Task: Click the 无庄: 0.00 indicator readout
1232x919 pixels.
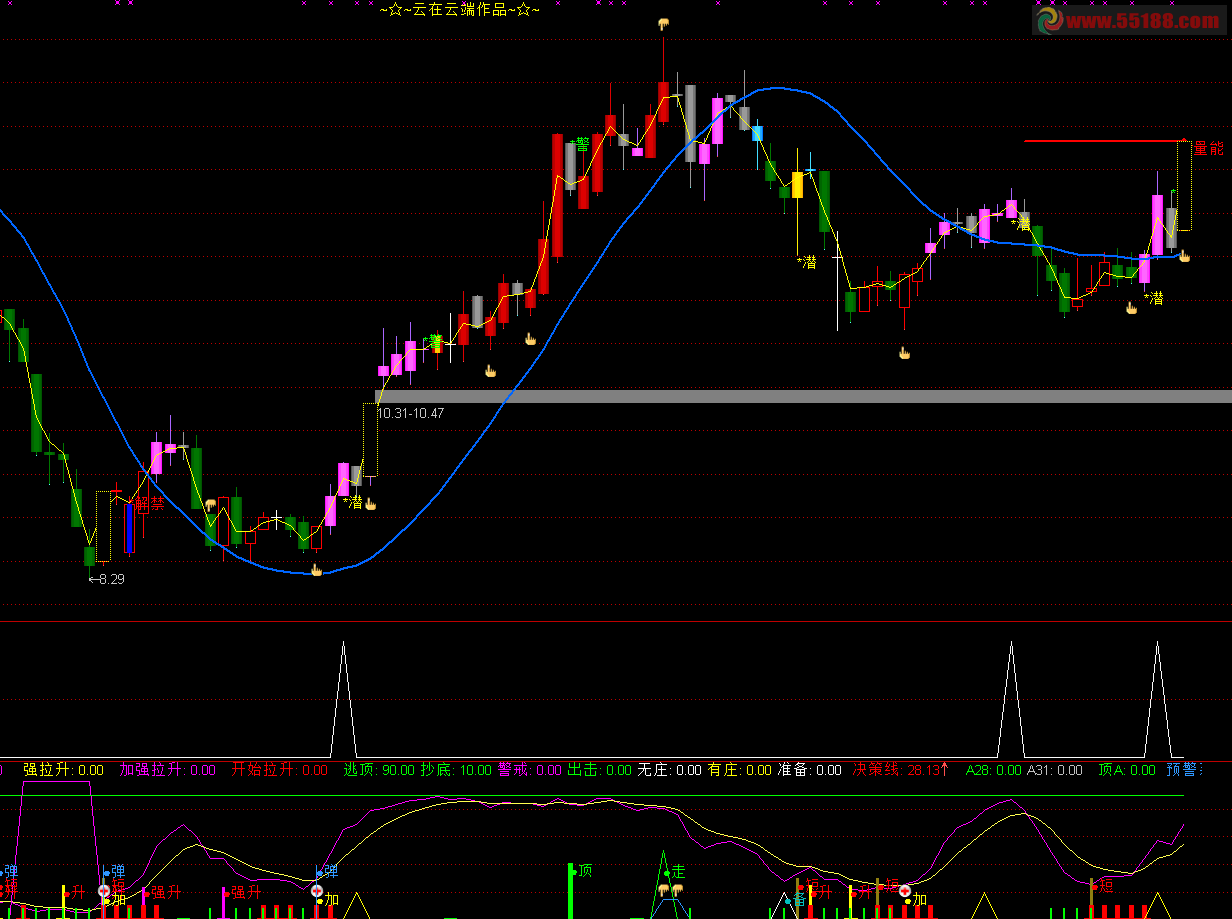Action: pos(670,770)
